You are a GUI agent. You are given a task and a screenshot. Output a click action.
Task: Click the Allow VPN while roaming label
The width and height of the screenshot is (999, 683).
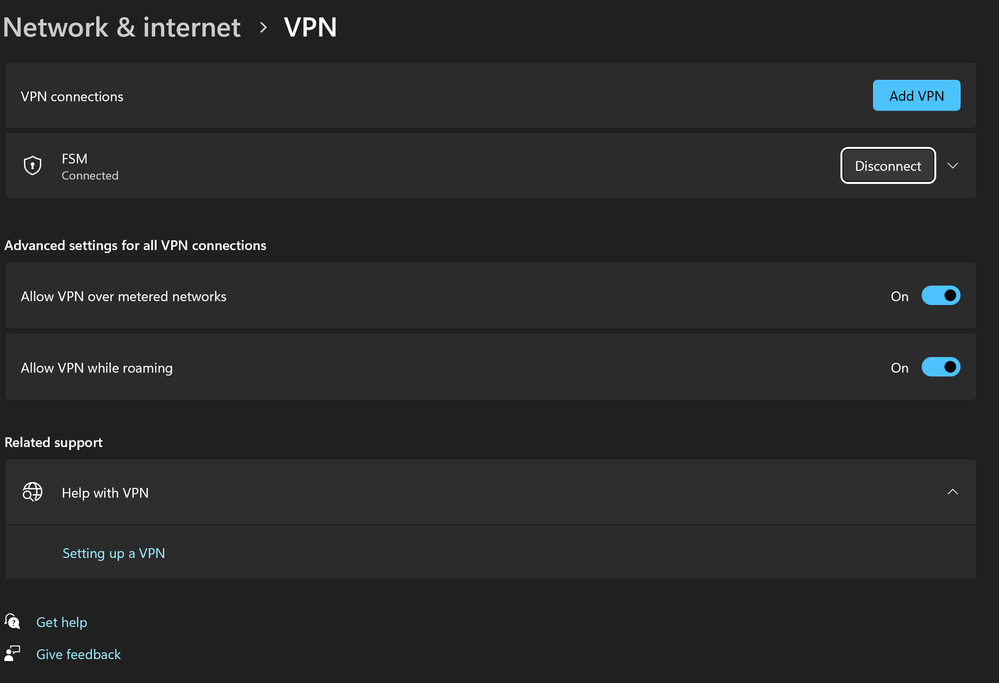97,368
